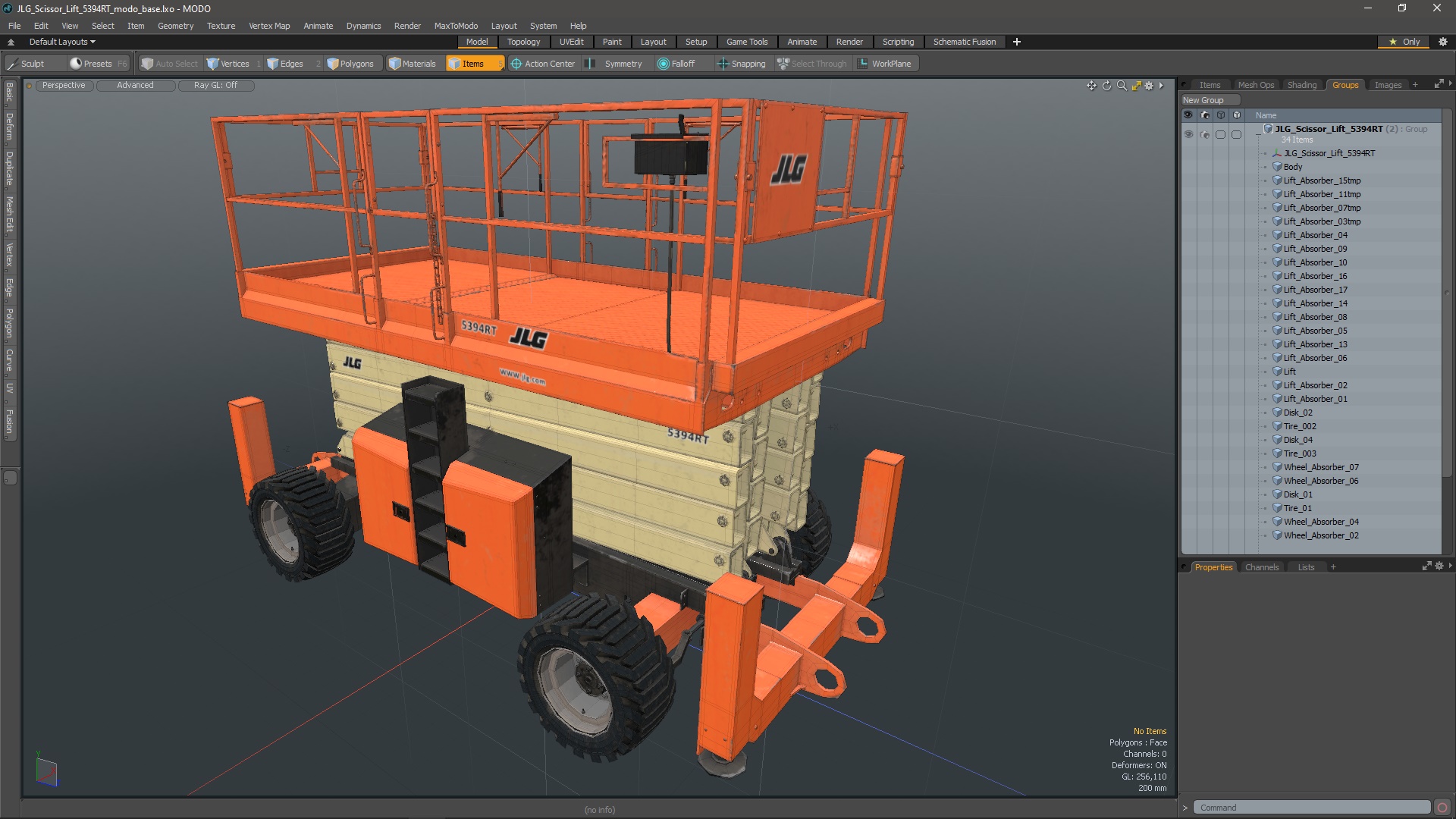
Task: Click the Ray GL: Off button
Action: tap(215, 85)
